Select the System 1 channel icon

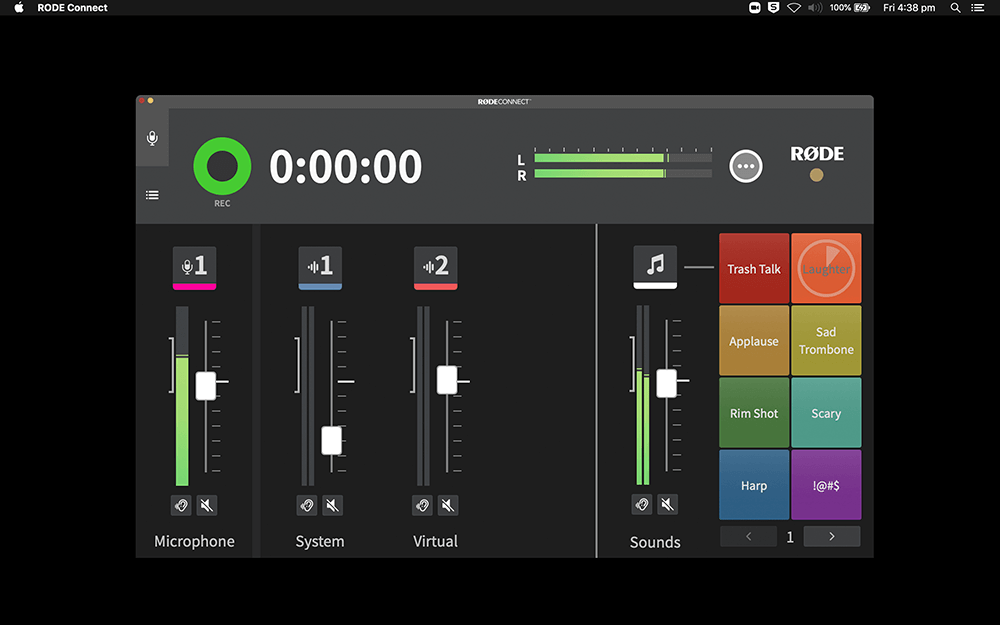click(320, 268)
